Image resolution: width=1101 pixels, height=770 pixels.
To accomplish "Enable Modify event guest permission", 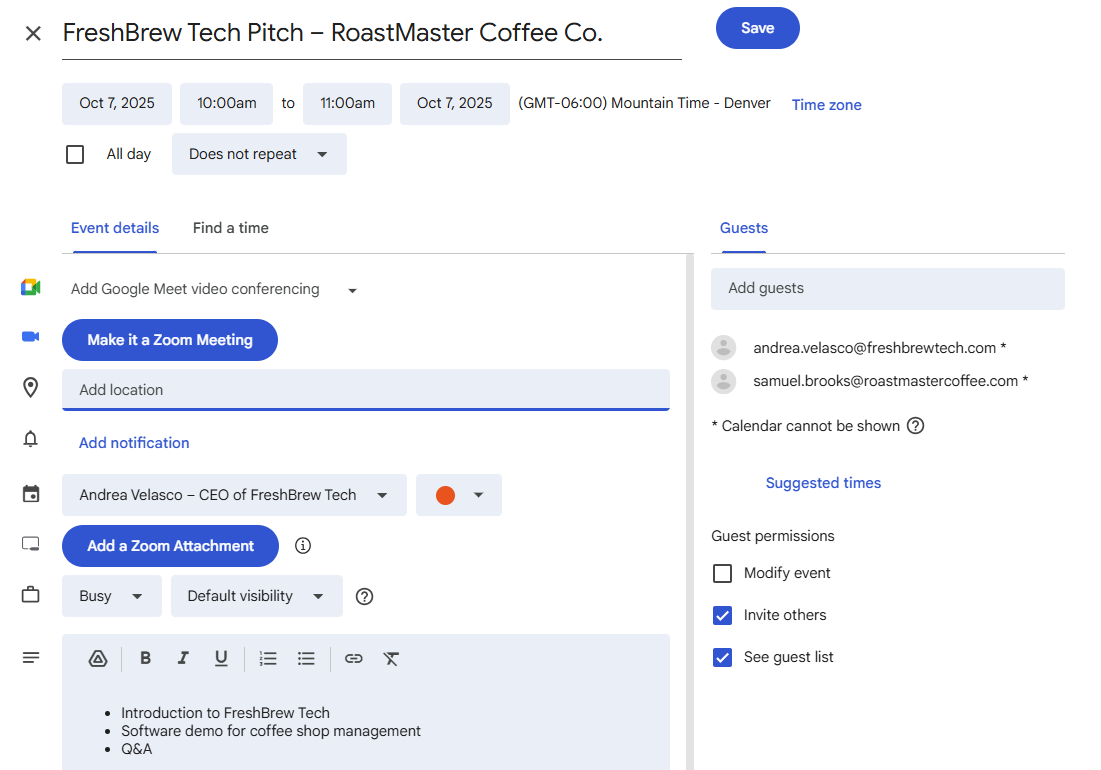I will [722, 573].
